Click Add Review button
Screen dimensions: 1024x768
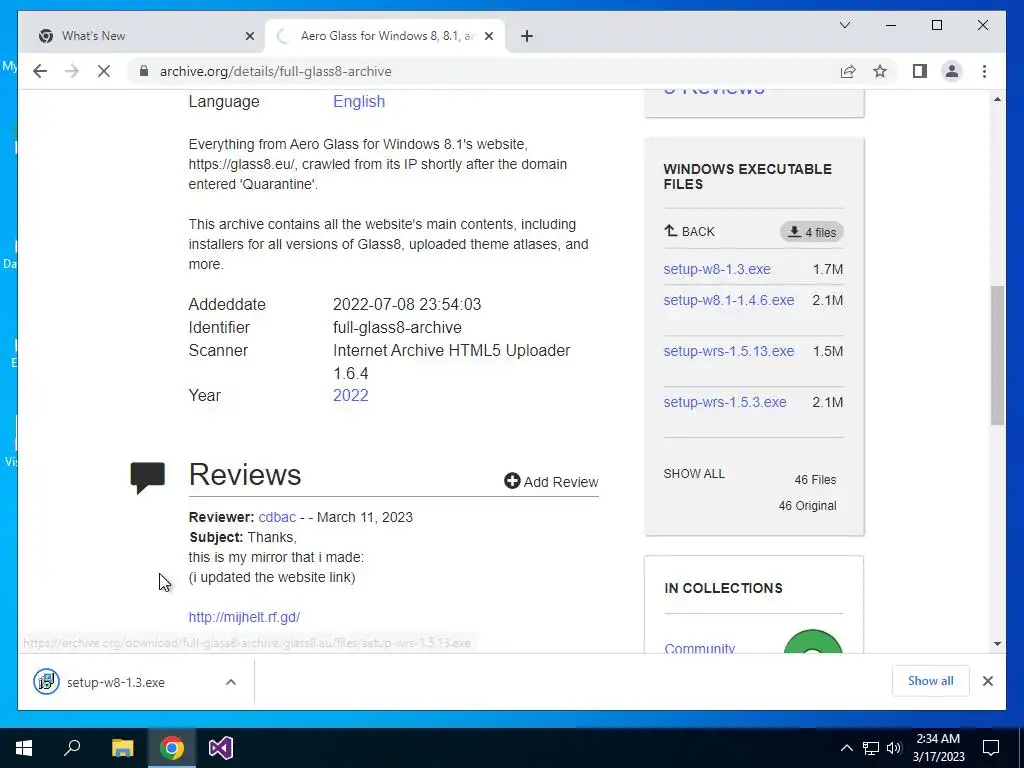[551, 482]
